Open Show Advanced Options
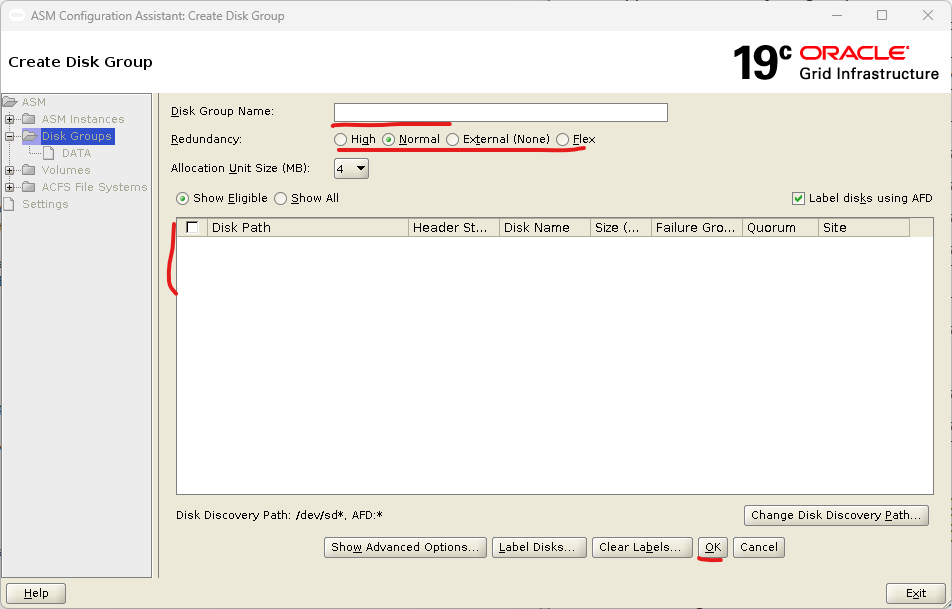This screenshot has height=609, width=952. coord(406,547)
